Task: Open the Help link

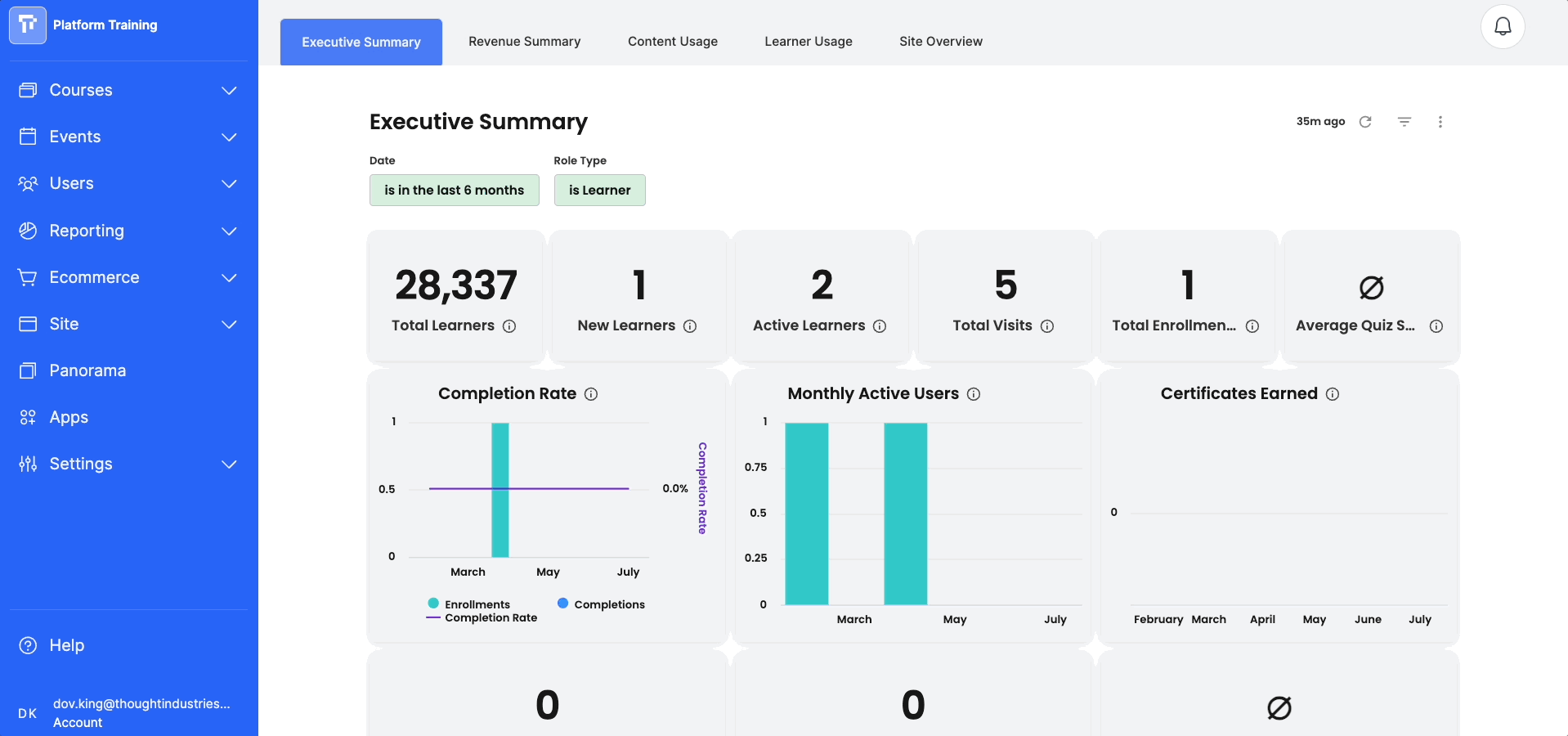Action: coord(67,645)
